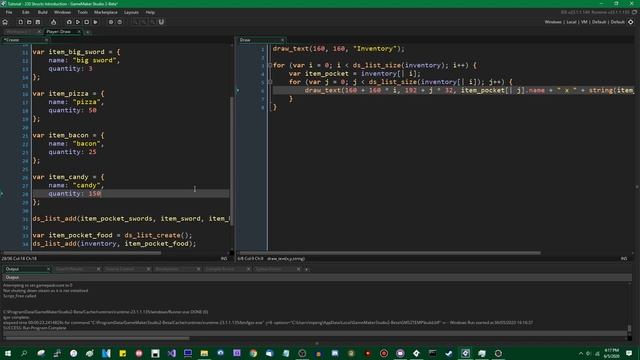
Task: Save the project via toolbar icon
Action: click(38, 22)
